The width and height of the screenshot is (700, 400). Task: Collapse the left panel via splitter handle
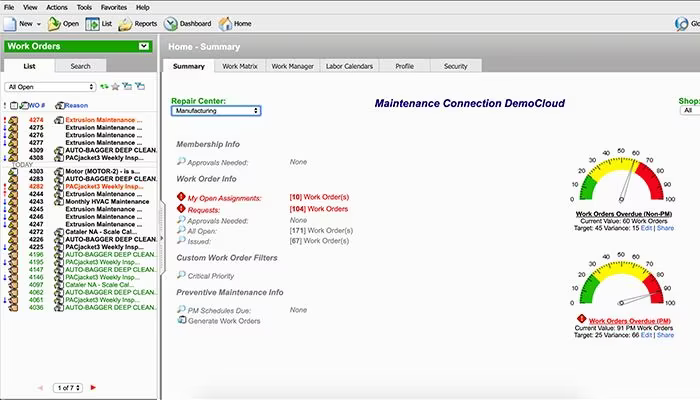[x=162, y=238]
